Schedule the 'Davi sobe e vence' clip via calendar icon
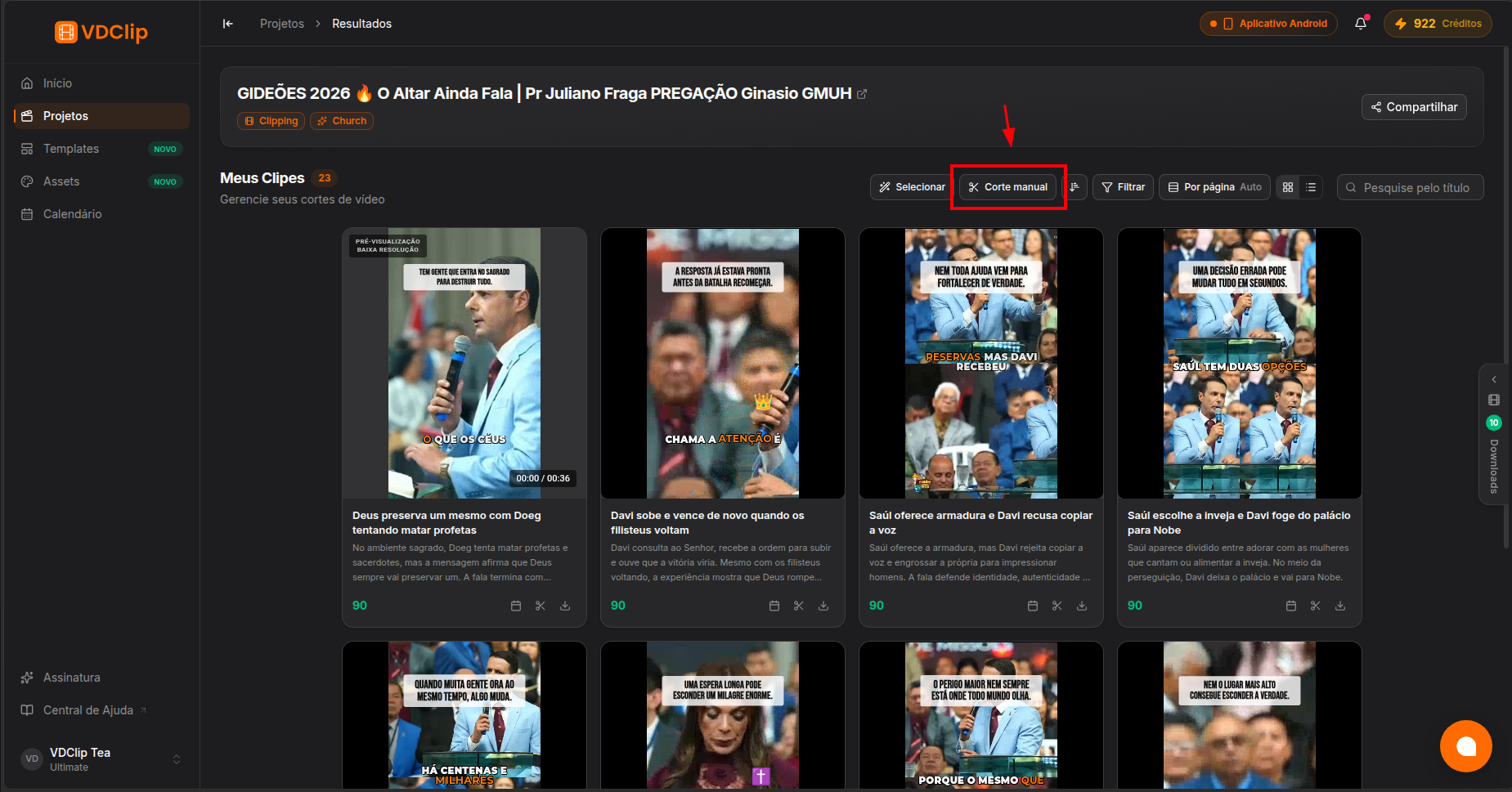Screen dimensions: 1512x792 (x=774, y=606)
